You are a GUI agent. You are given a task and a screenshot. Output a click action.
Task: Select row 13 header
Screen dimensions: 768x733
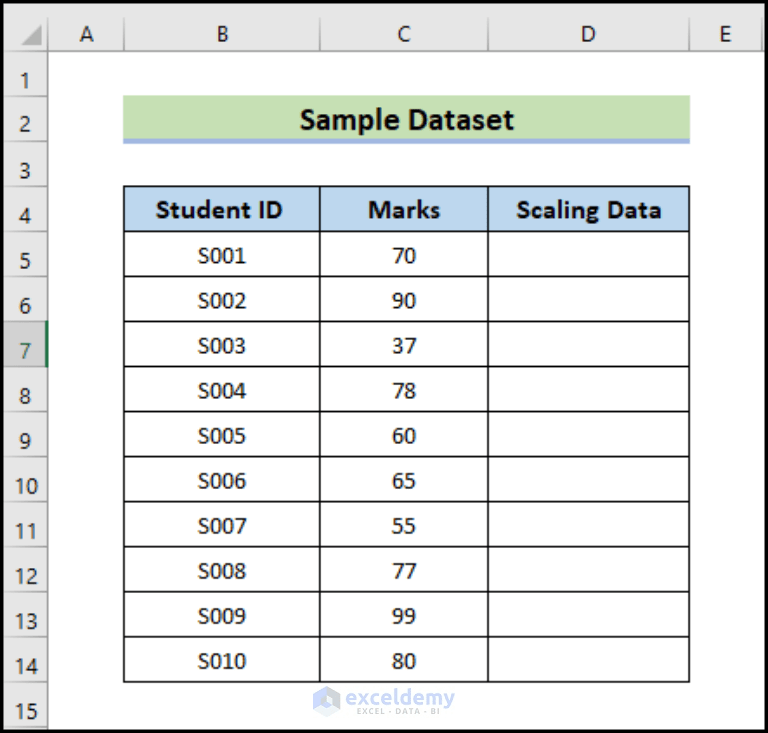[26, 615]
